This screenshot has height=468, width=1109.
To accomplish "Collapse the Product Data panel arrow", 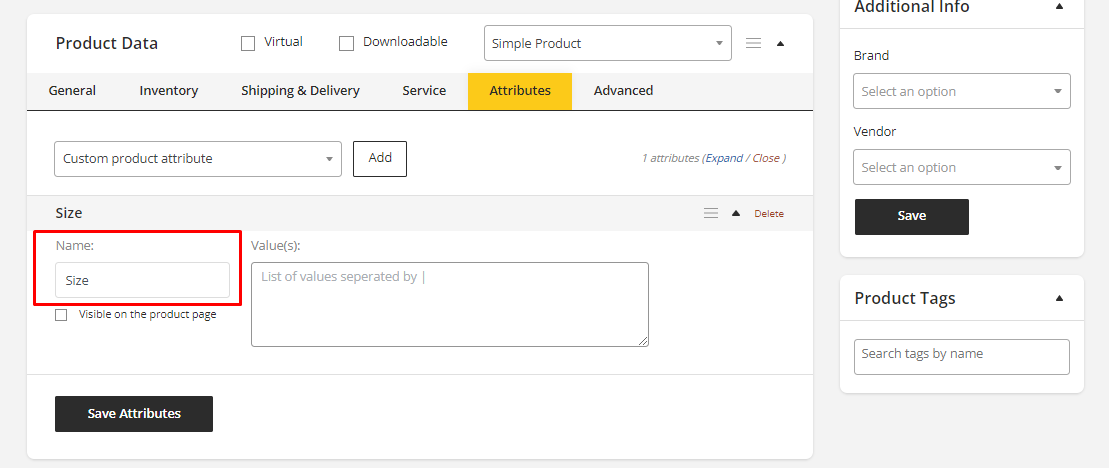I will pyautogui.click(x=781, y=43).
